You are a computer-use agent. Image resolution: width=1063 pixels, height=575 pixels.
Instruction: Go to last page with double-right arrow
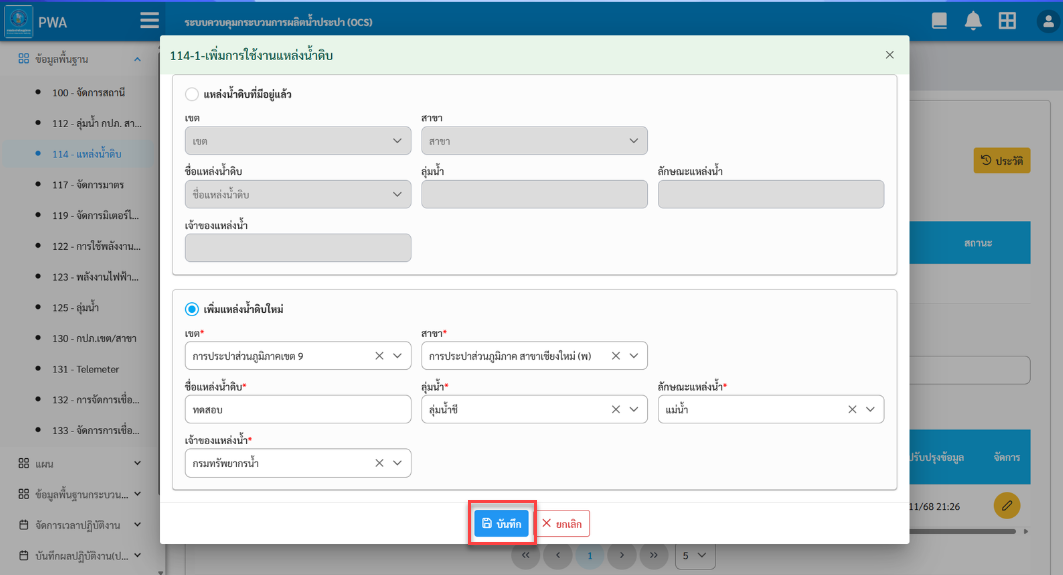pyautogui.click(x=654, y=555)
